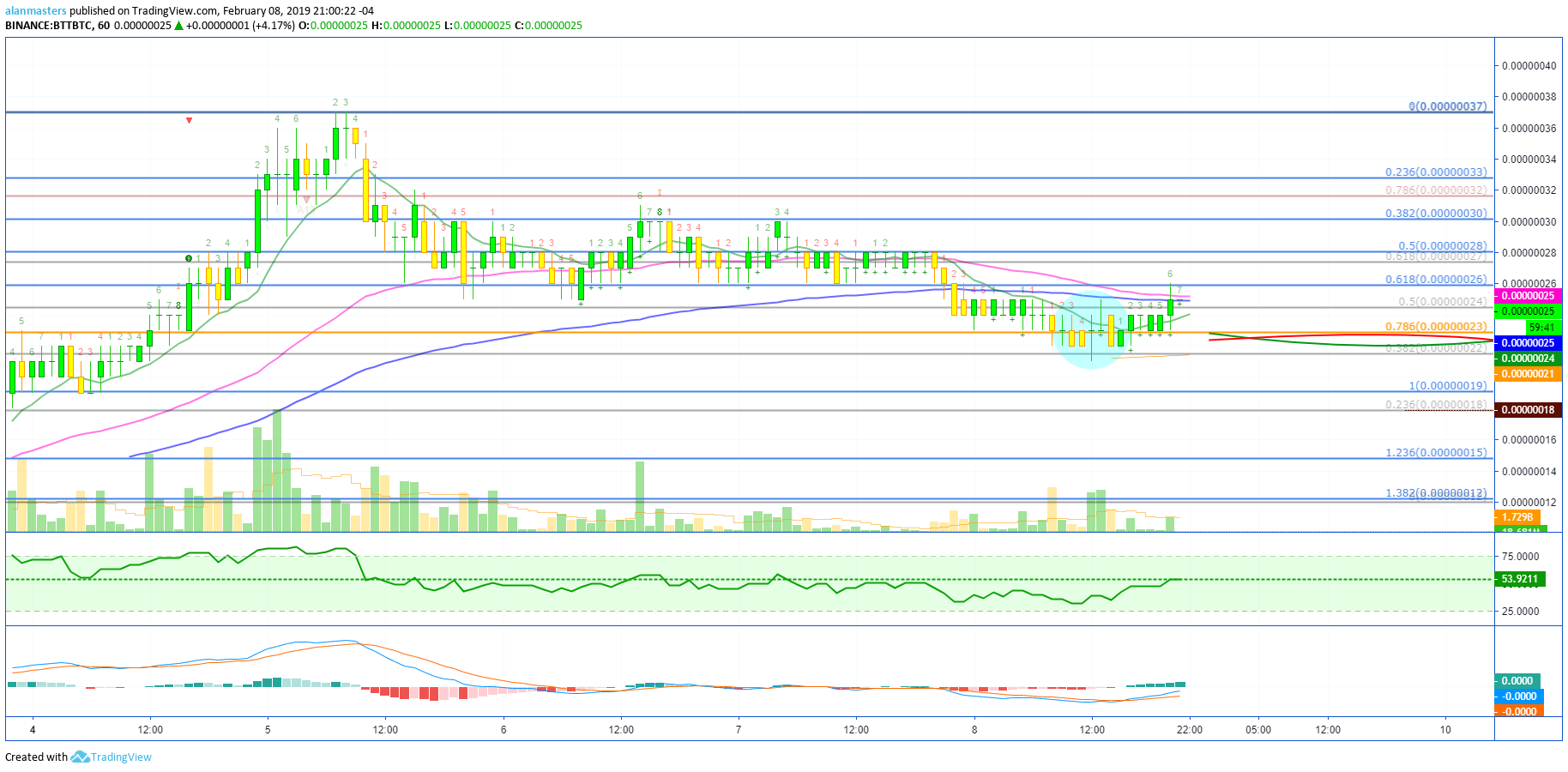Image resolution: width=1568 pixels, height=772 pixels.
Task: Click the 25.0000 RSI axis label
Action: (1520, 612)
